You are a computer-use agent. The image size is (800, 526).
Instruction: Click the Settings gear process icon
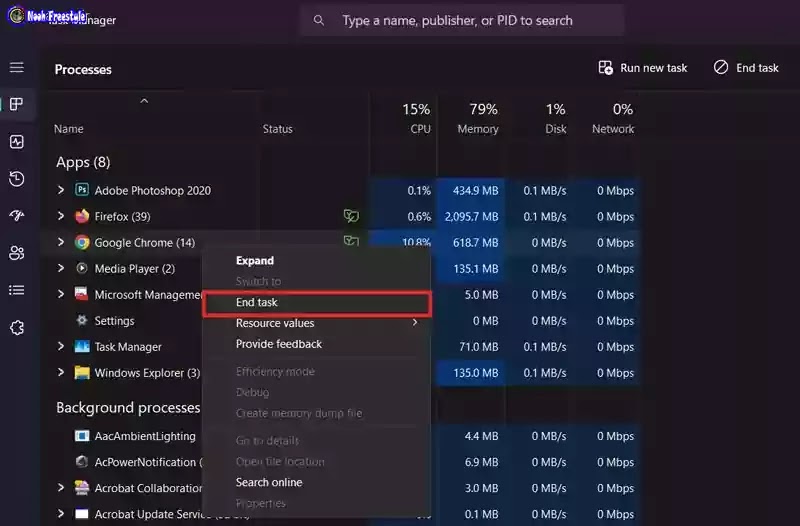tap(82, 320)
